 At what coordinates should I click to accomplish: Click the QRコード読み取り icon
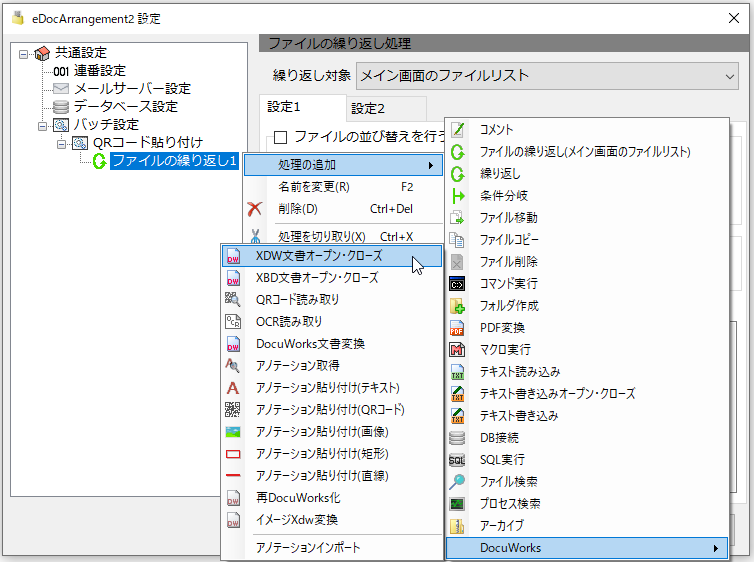click(233, 300)
